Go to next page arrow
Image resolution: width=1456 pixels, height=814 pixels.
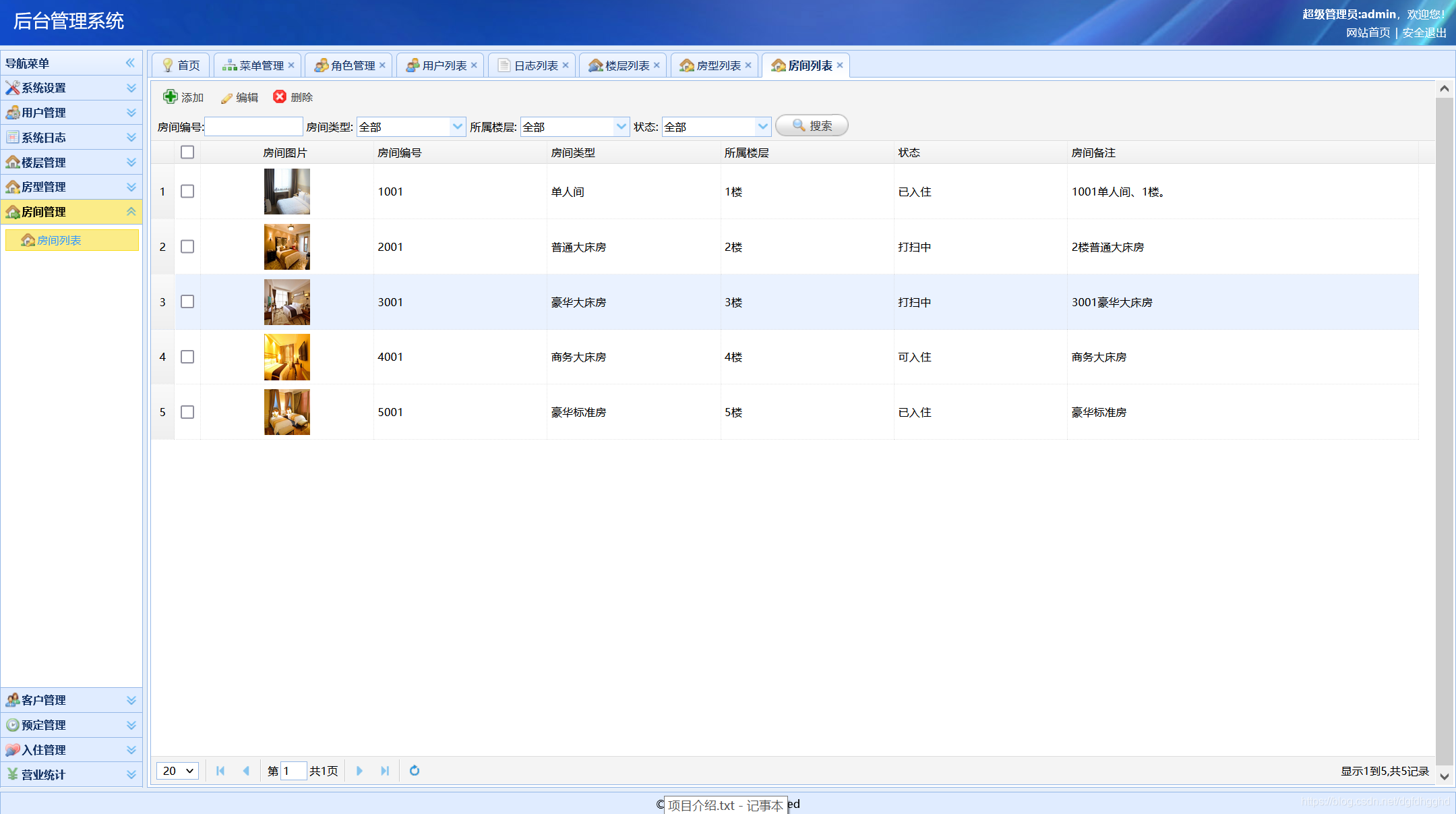pos(359,771)
